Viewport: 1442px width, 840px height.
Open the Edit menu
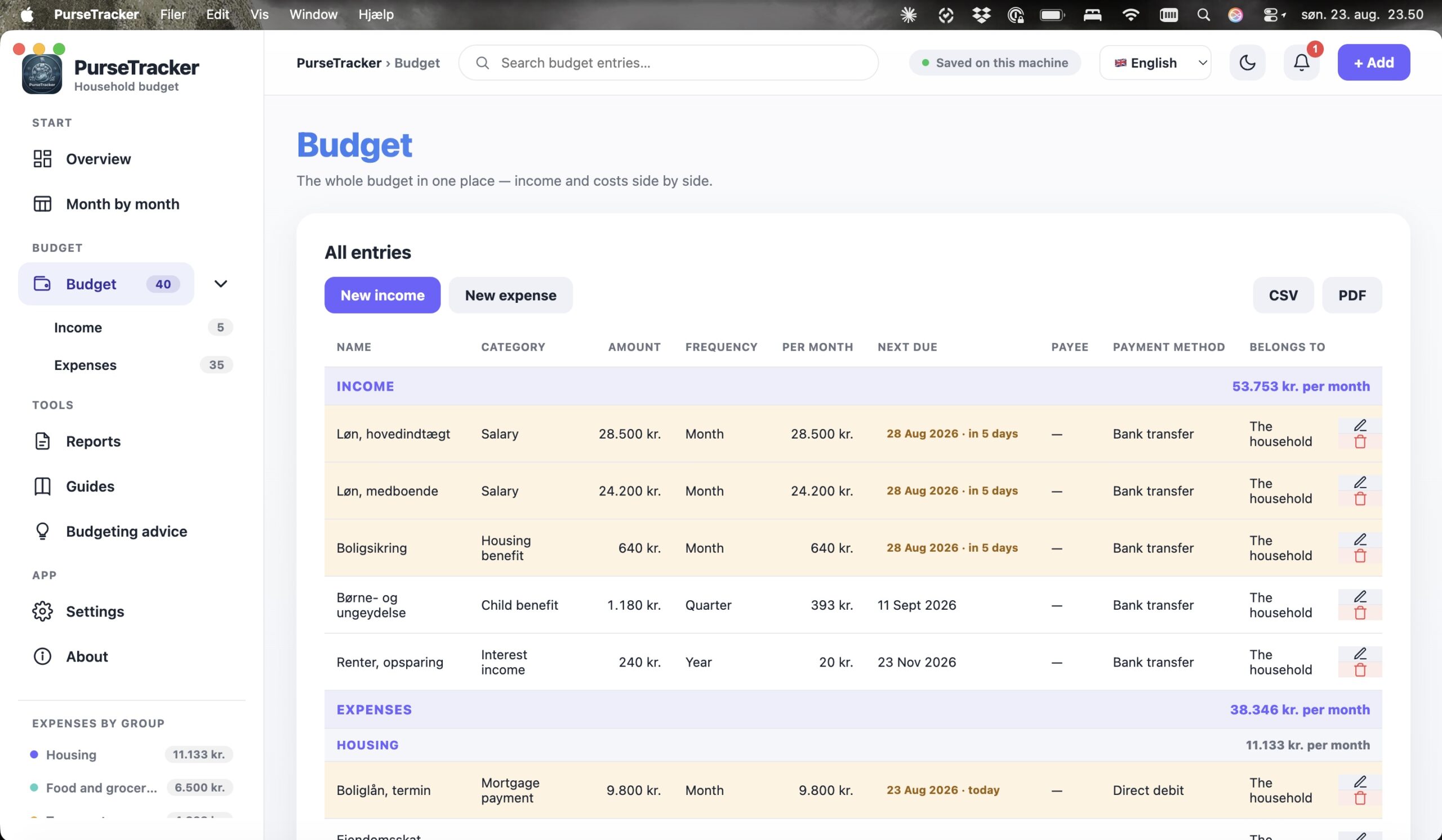coord(217,15)
